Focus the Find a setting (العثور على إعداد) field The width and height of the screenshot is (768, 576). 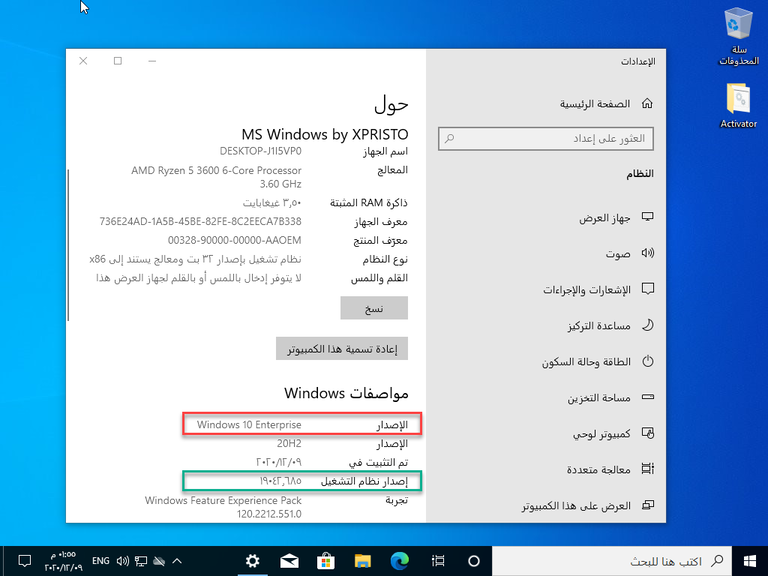[546, 139]
